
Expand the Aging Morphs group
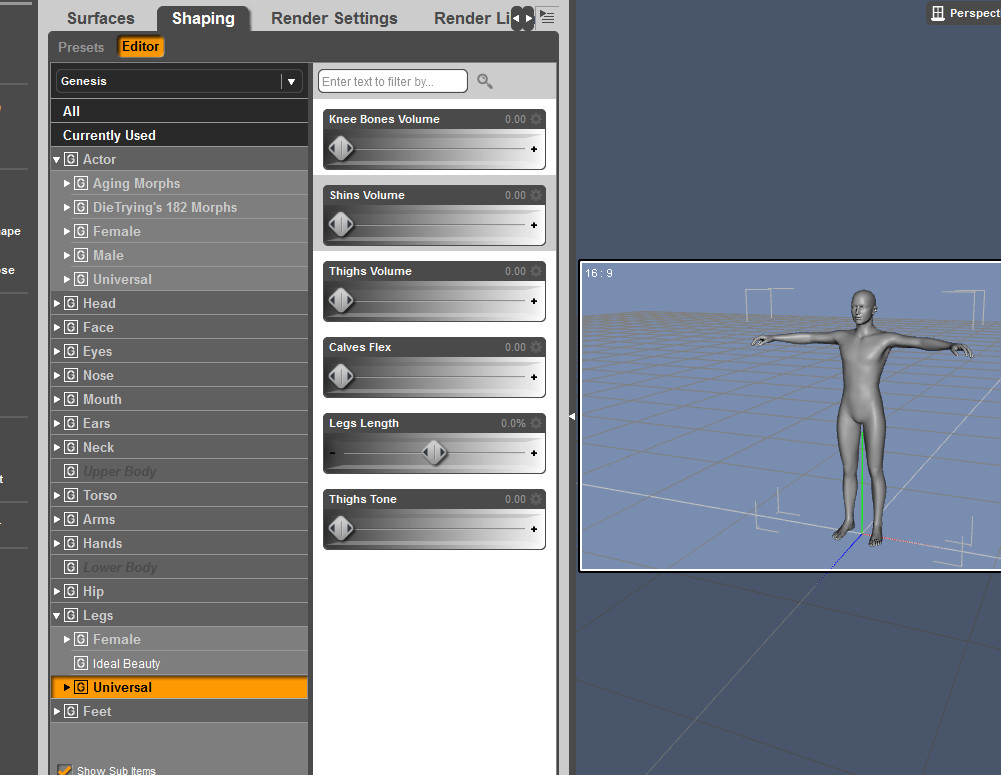click(66, 183)
